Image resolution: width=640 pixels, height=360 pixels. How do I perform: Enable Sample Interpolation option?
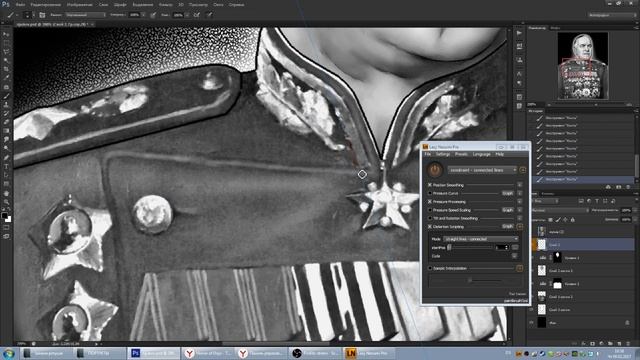coord(430,268)
